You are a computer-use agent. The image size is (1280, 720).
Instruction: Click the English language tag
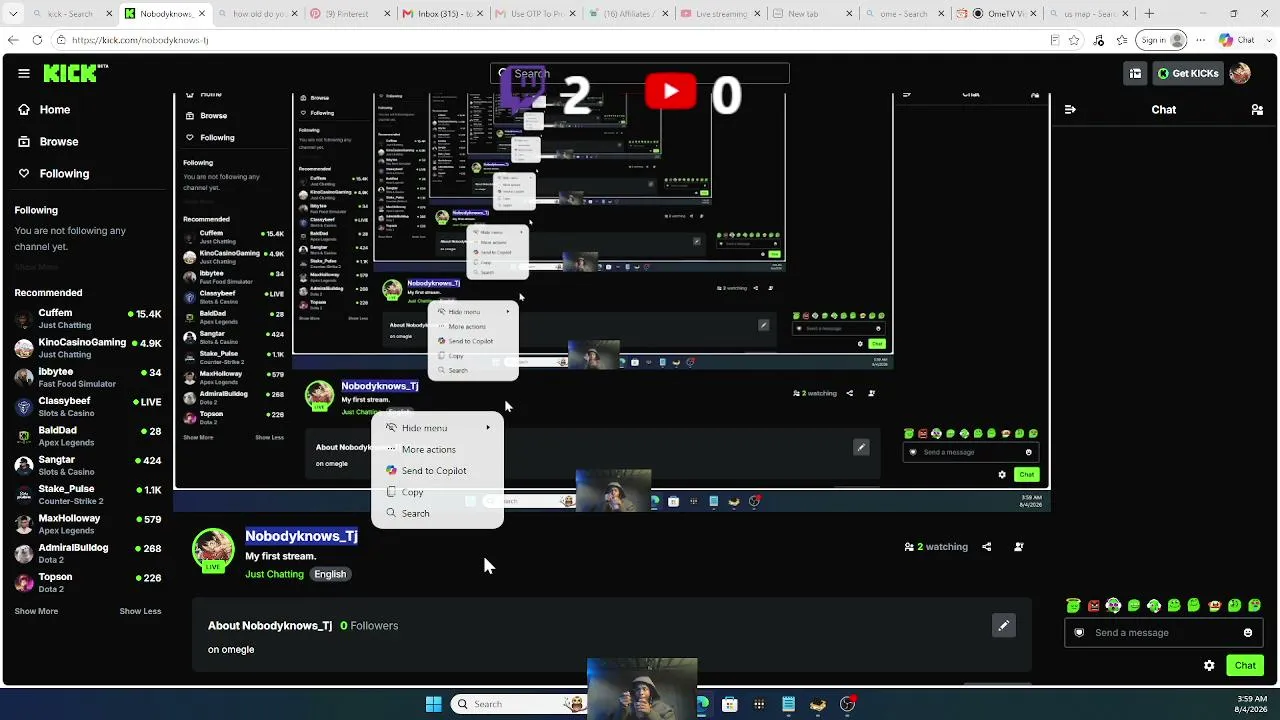click(x=330, y=575)
